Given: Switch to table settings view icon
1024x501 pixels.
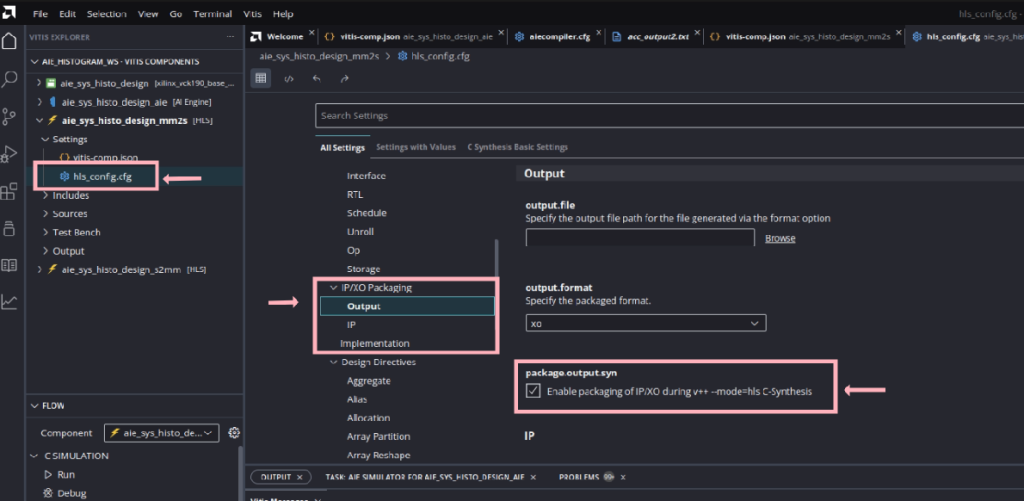Looking at the screenshot, I should click(x=261, y=78).
